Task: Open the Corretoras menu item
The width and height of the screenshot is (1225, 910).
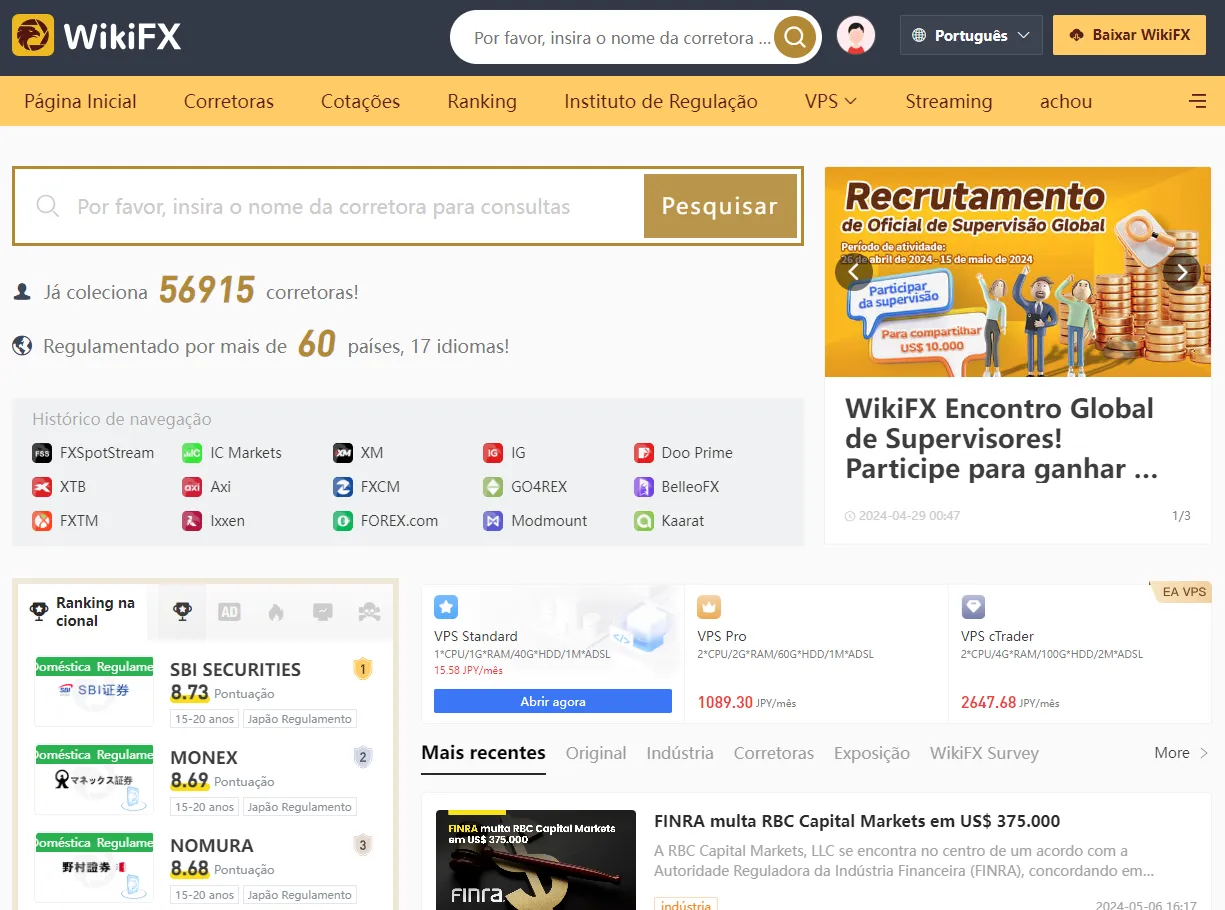Action: point(229,101)
